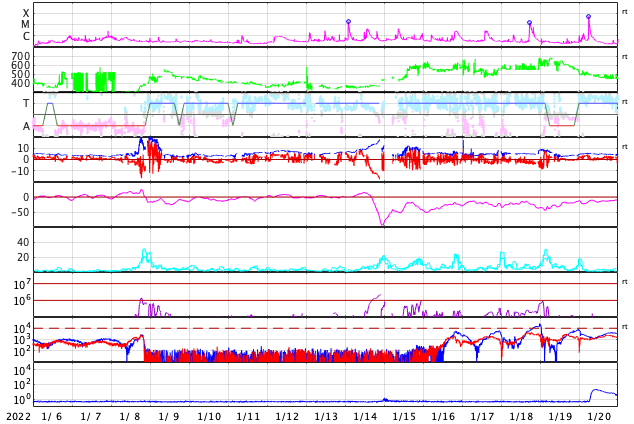Select the 1/14 date label
Screen dimensions: 634x424
coord(365,416)
